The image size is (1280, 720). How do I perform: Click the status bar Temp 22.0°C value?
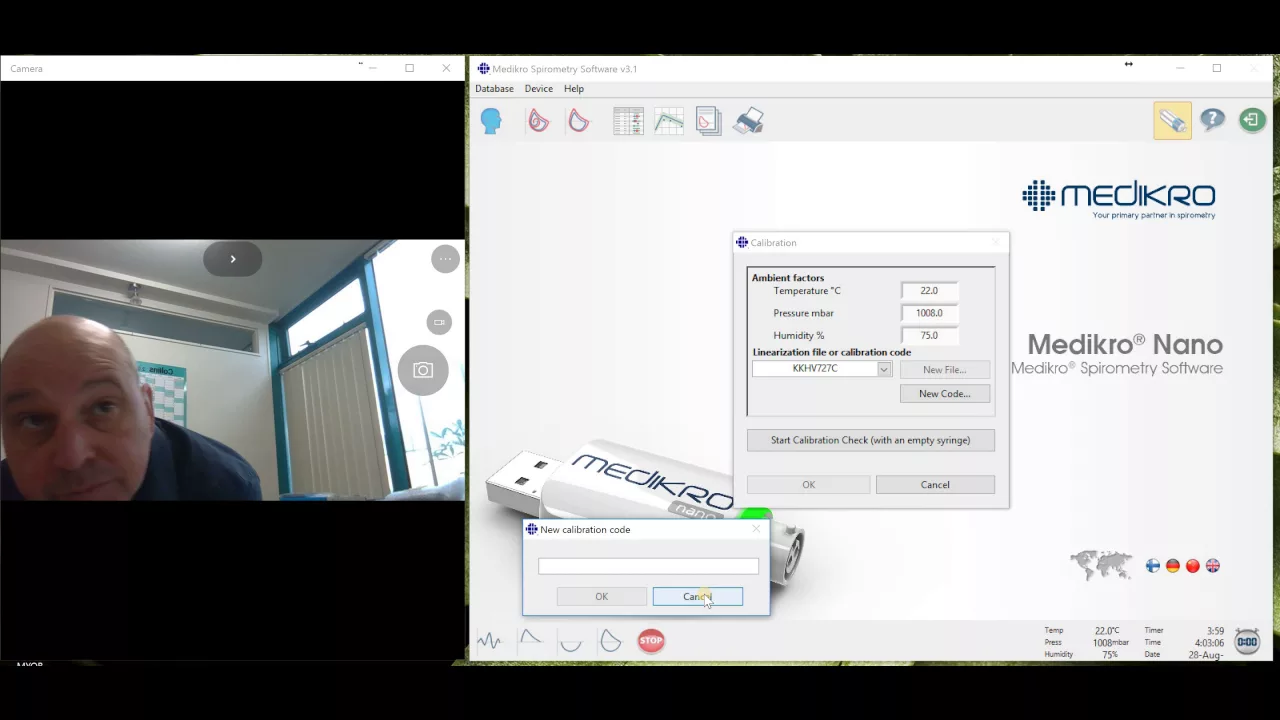coord(1106,631)
